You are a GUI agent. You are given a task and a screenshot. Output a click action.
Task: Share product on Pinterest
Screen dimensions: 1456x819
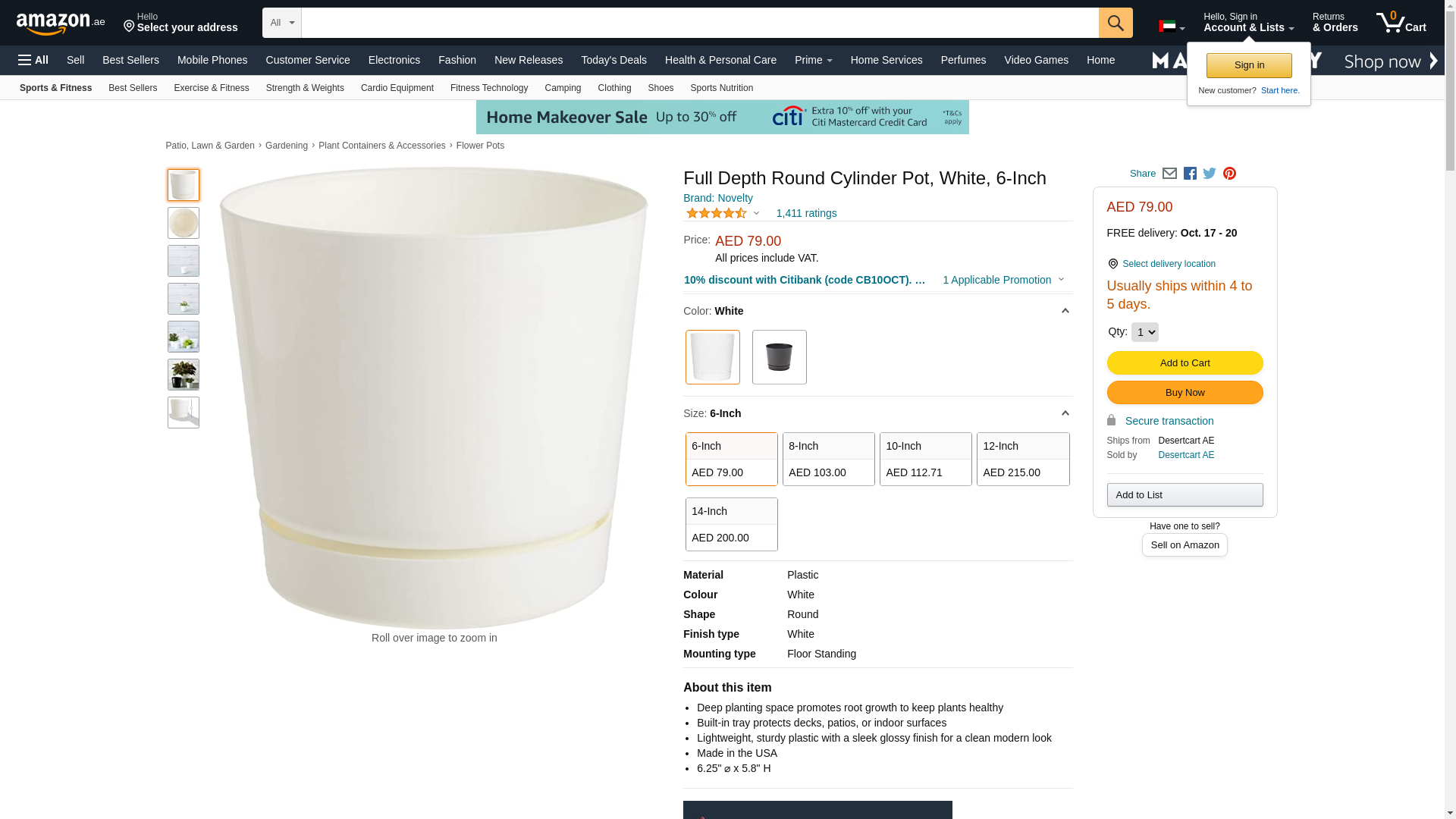click(1229, 174)
